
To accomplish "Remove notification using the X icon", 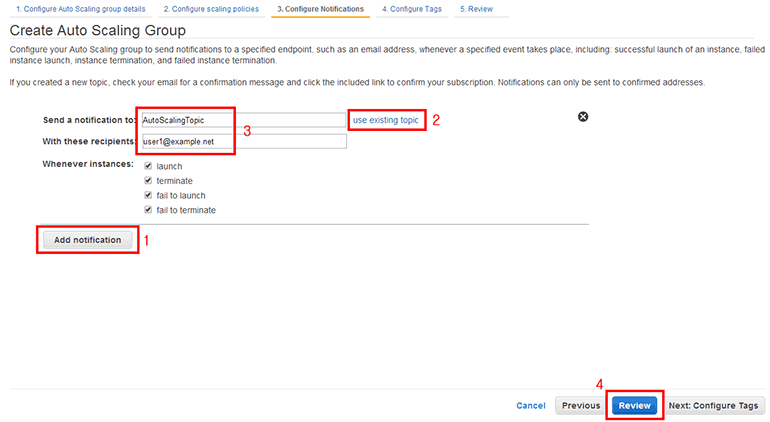I will (x=583, y=117).
